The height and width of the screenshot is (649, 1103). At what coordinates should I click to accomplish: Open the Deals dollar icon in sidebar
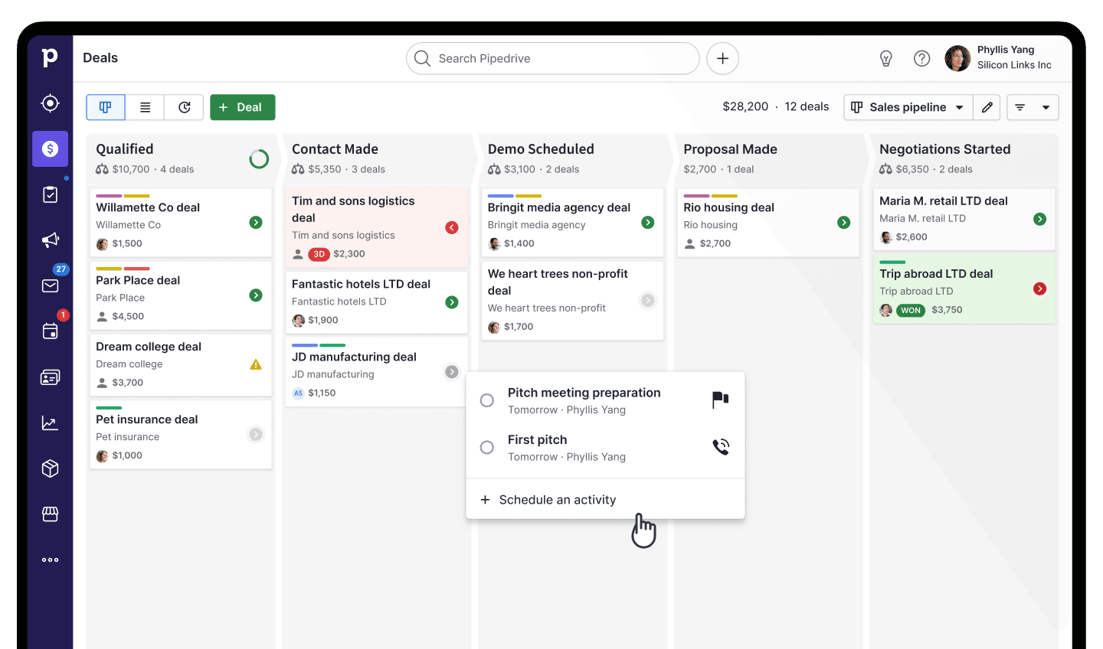point(50,149)
